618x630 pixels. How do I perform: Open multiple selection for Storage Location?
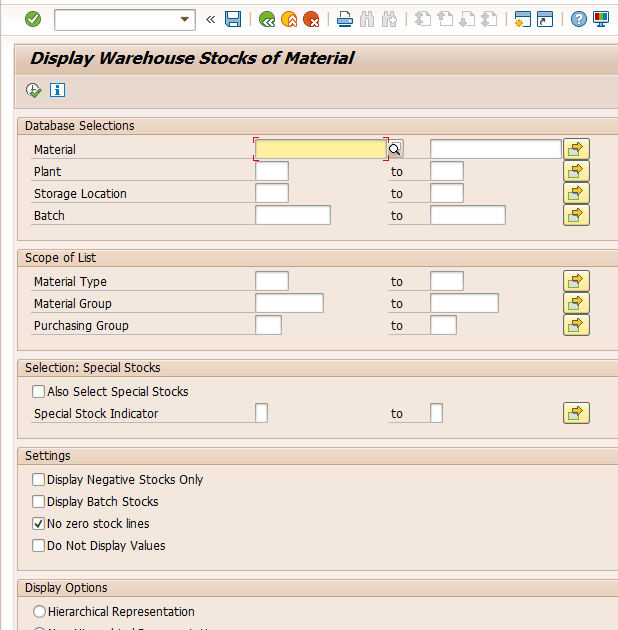point(576,193)
